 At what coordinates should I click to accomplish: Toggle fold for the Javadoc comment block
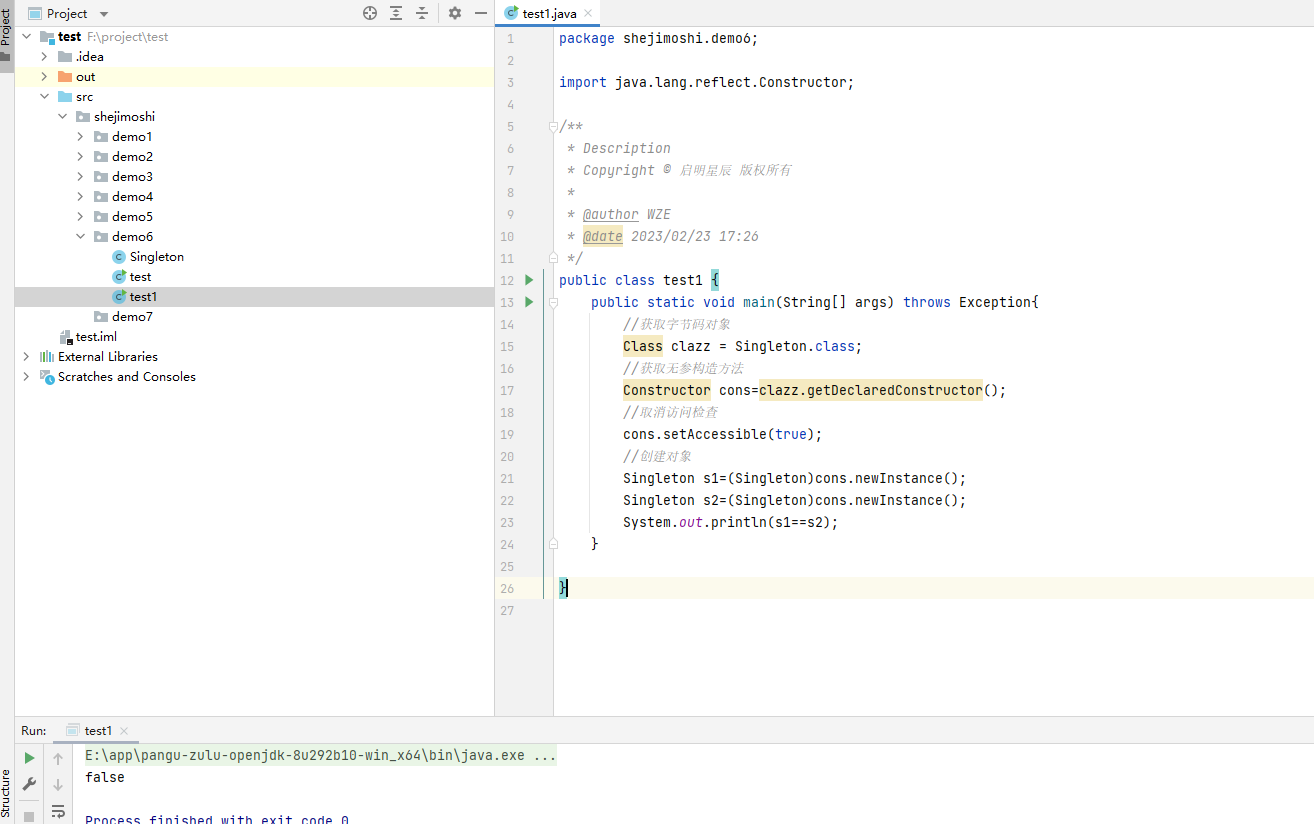point(552,127)
